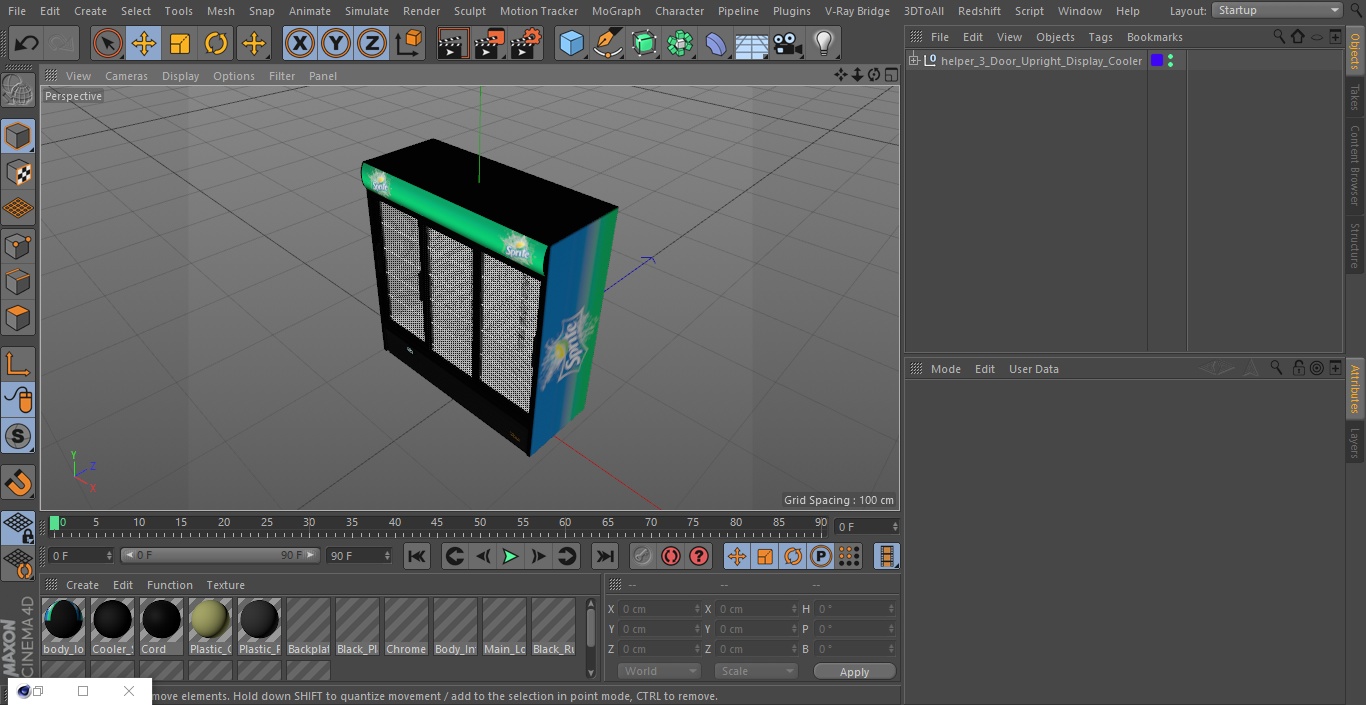Screen dimensions: 1366x705
Task: Switch to the Content Browser side tab
Action: click(1355, 165)
